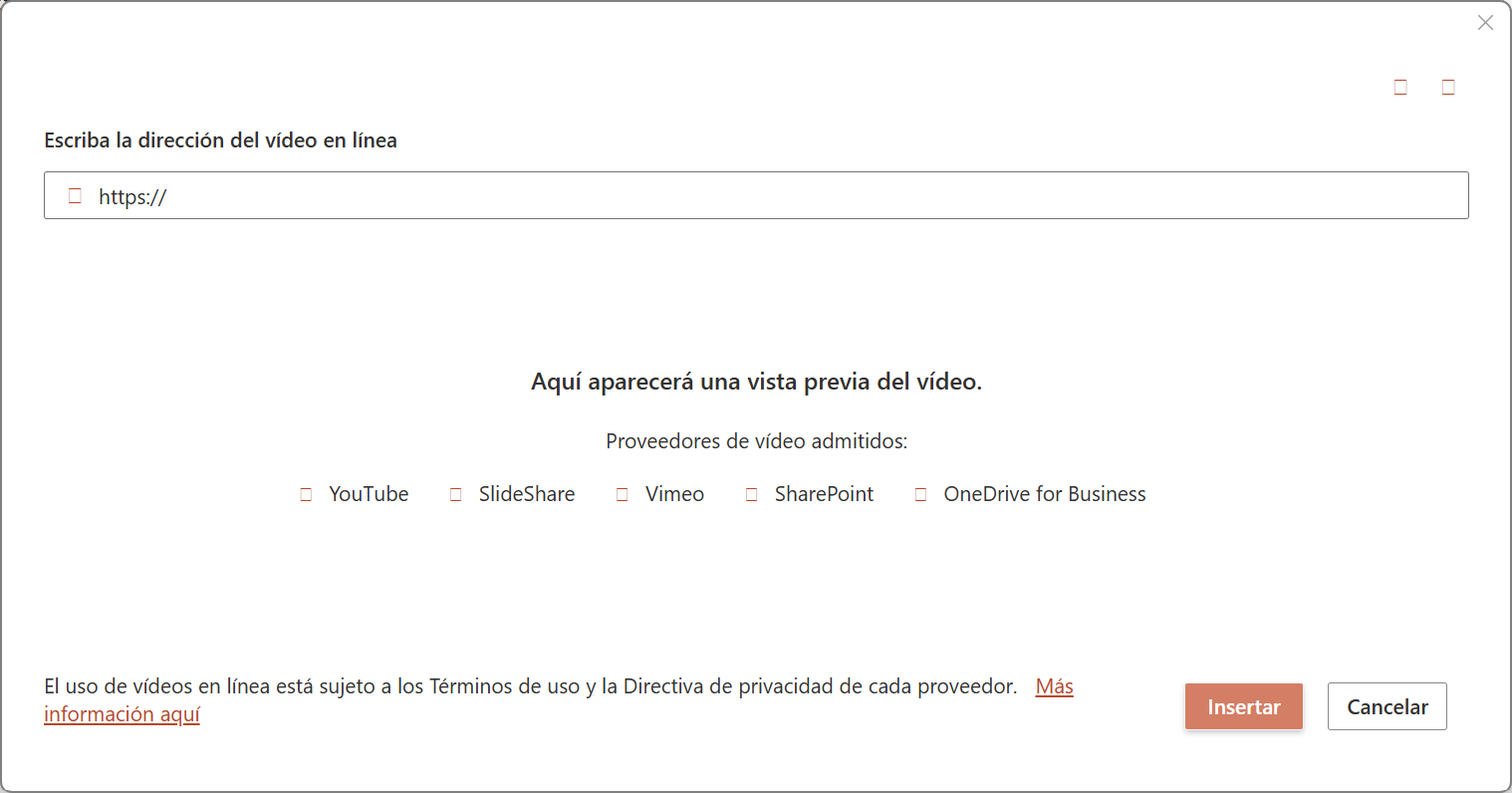Click the icon inside the URL field

(x=75, y=196)
